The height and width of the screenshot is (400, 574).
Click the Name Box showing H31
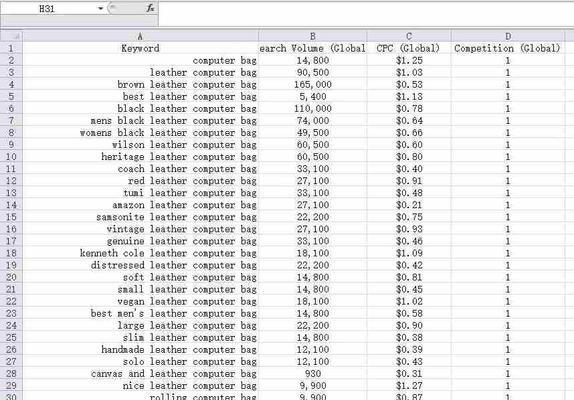click(48, 8)
